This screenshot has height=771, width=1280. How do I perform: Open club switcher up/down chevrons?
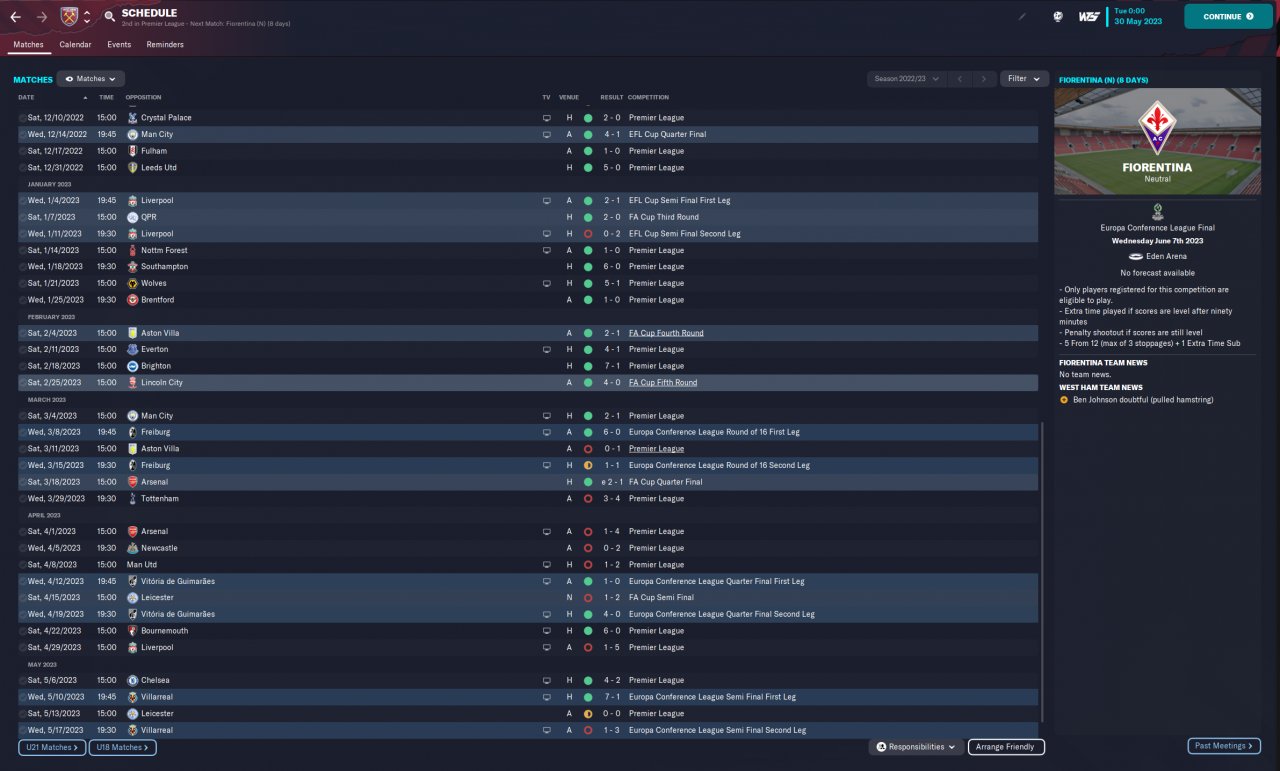pos(87,17)
